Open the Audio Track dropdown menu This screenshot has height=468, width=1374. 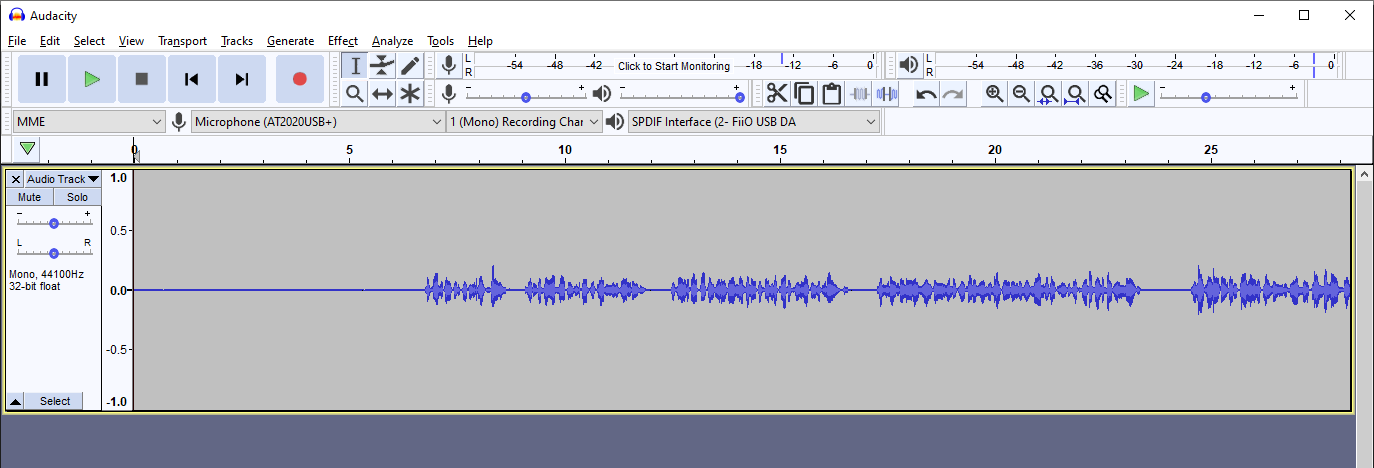[x=63, y=179]
